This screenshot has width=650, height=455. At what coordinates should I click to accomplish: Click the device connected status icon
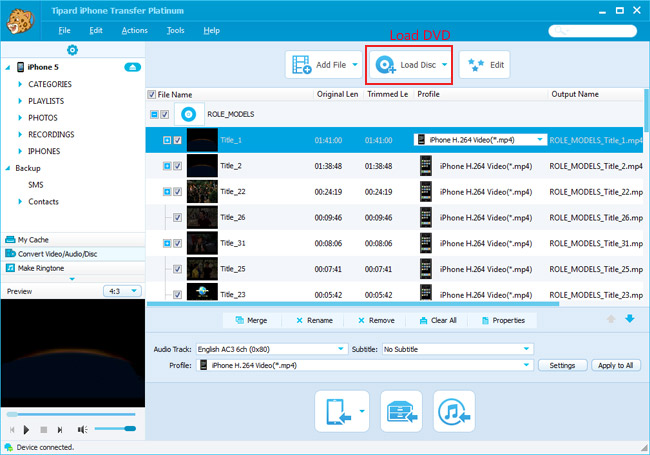(8, 448)
